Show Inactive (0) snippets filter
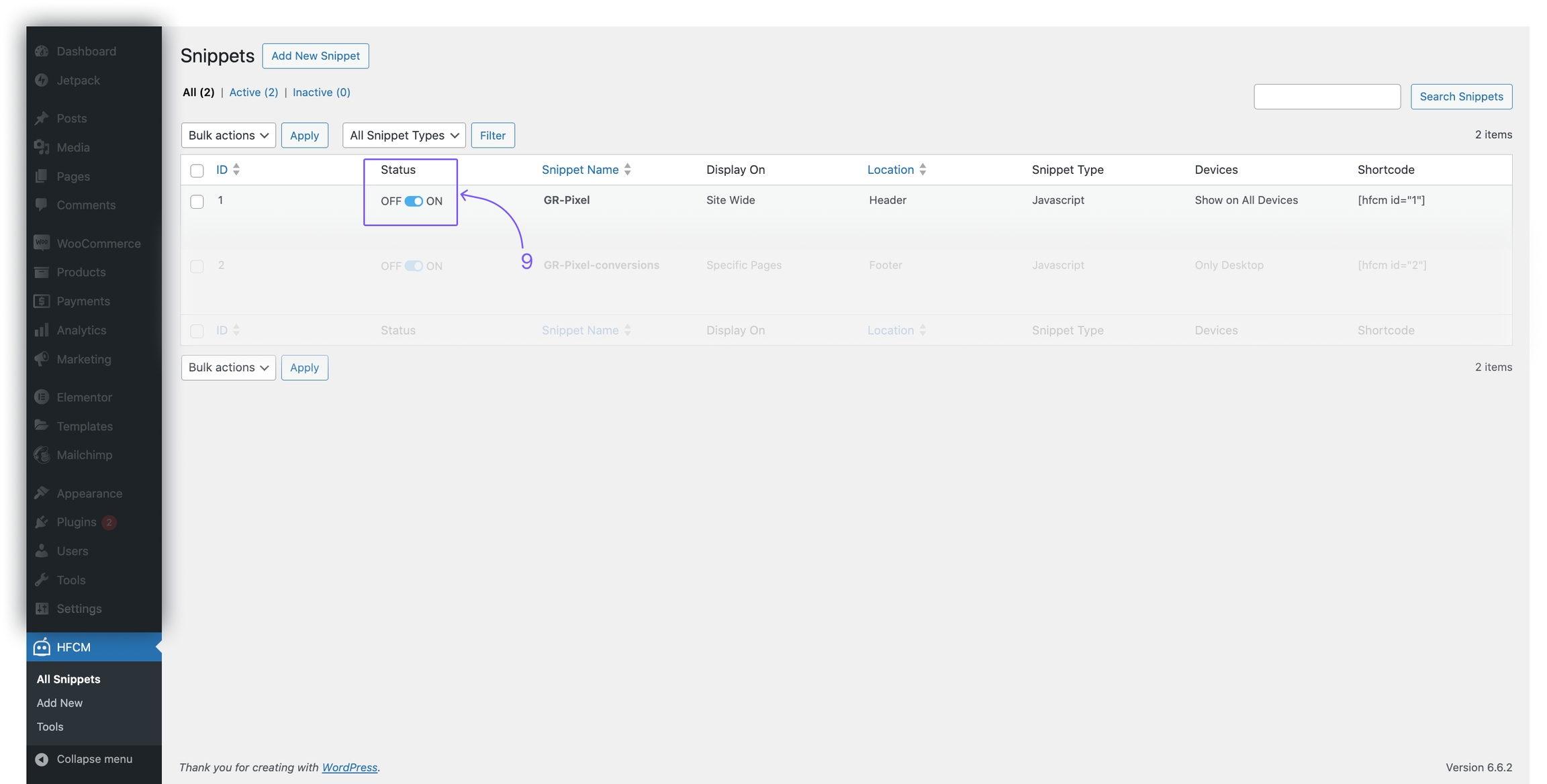 click(322, 92)
